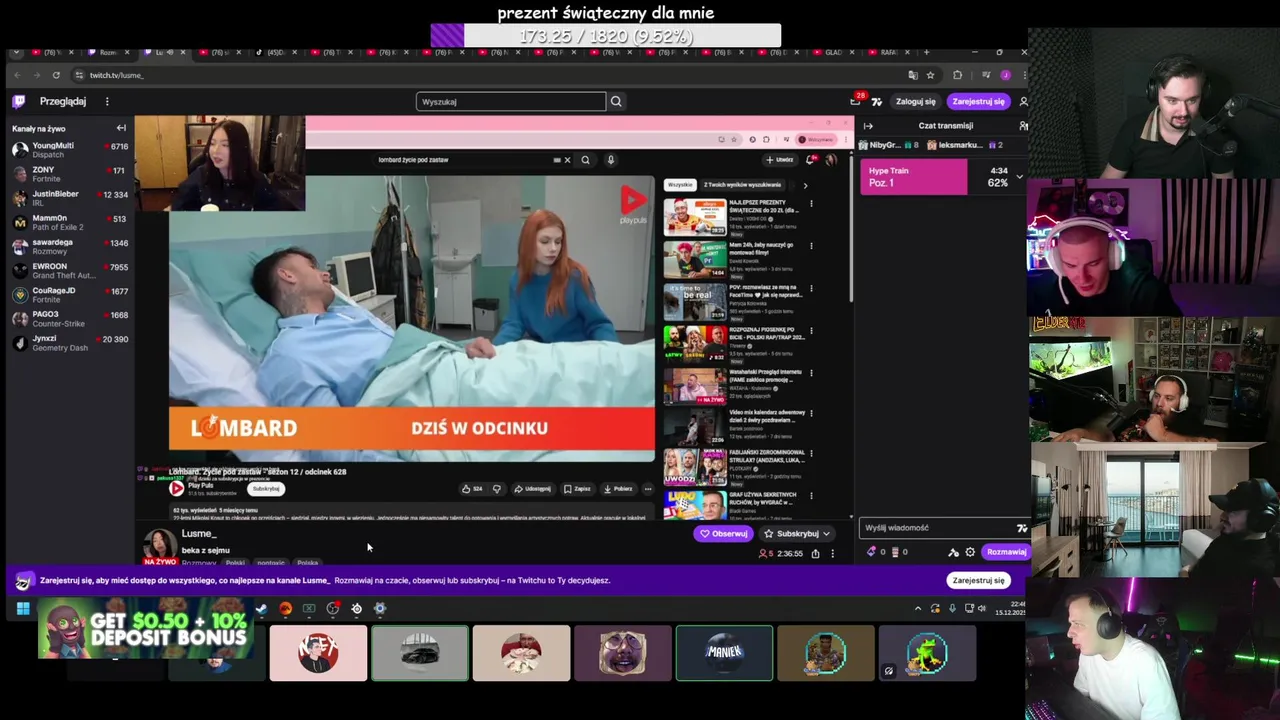Image resolution: width=1280 pixels, height=720 pixels.
Task: Click the Polski stream tag
Action: point(235,563)
